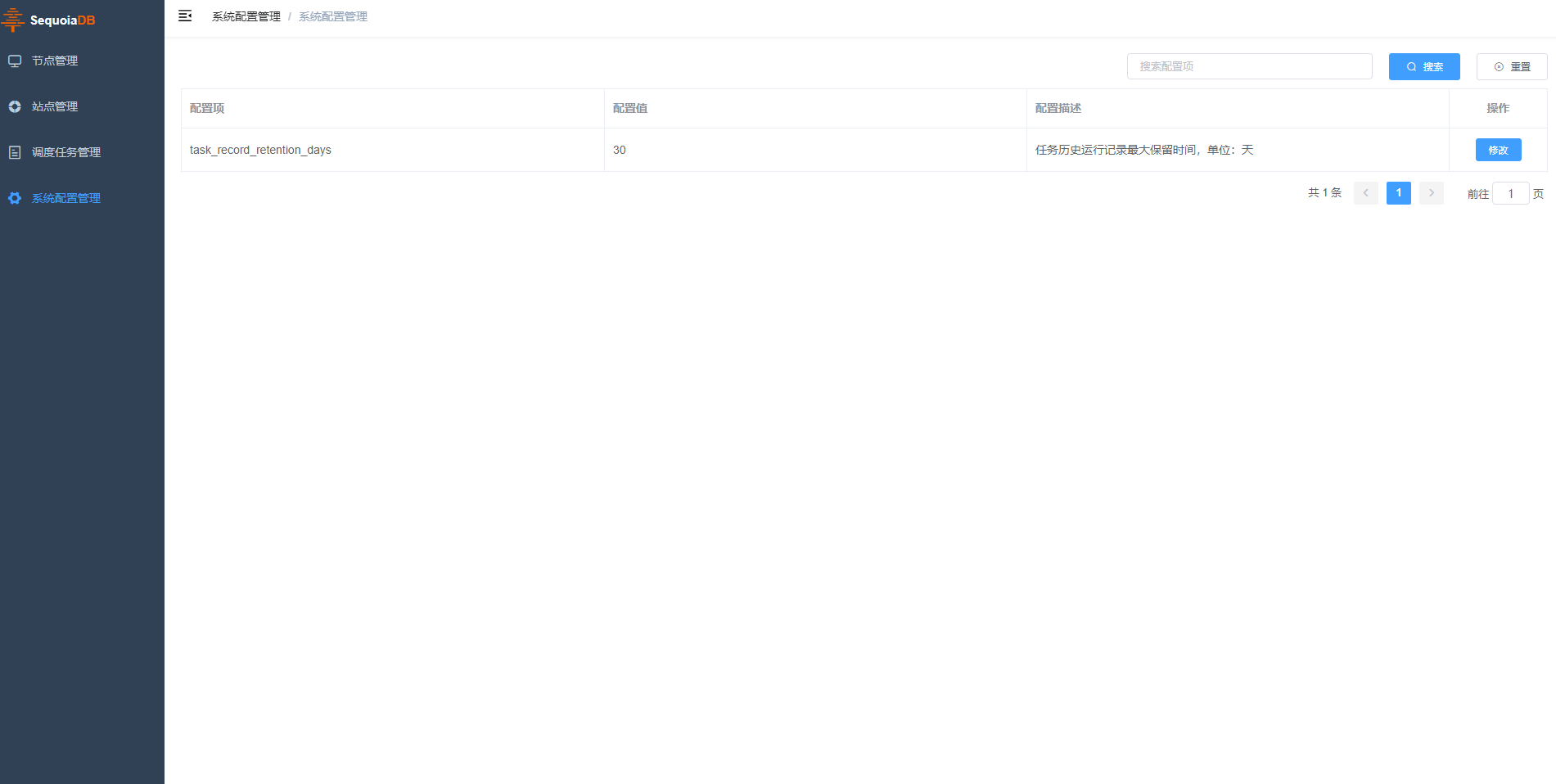Click the monitor icon for 节点管理
This screenshot has width=1556, height=784.
tap(15, 61)
